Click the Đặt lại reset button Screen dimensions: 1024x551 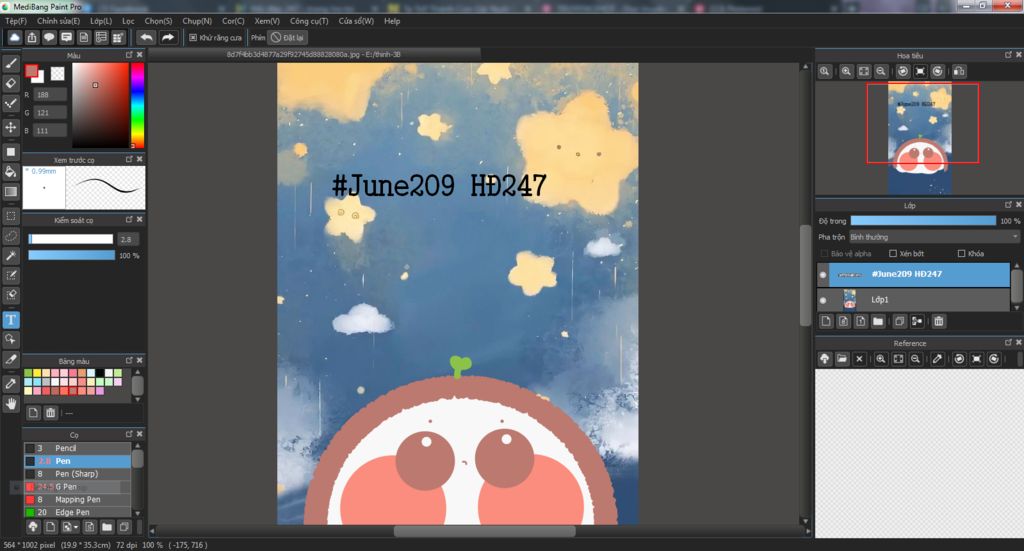coord(288,37)
